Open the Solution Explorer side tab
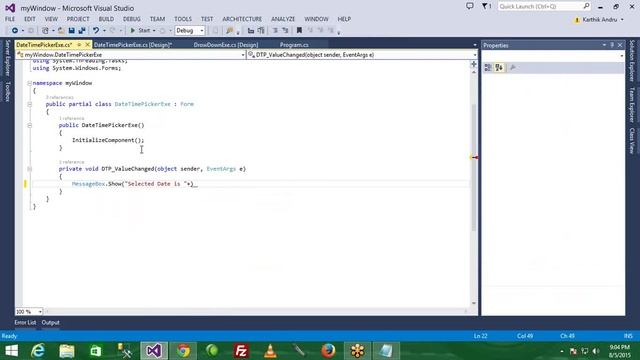The image size is (640, 360). point(632,60)
